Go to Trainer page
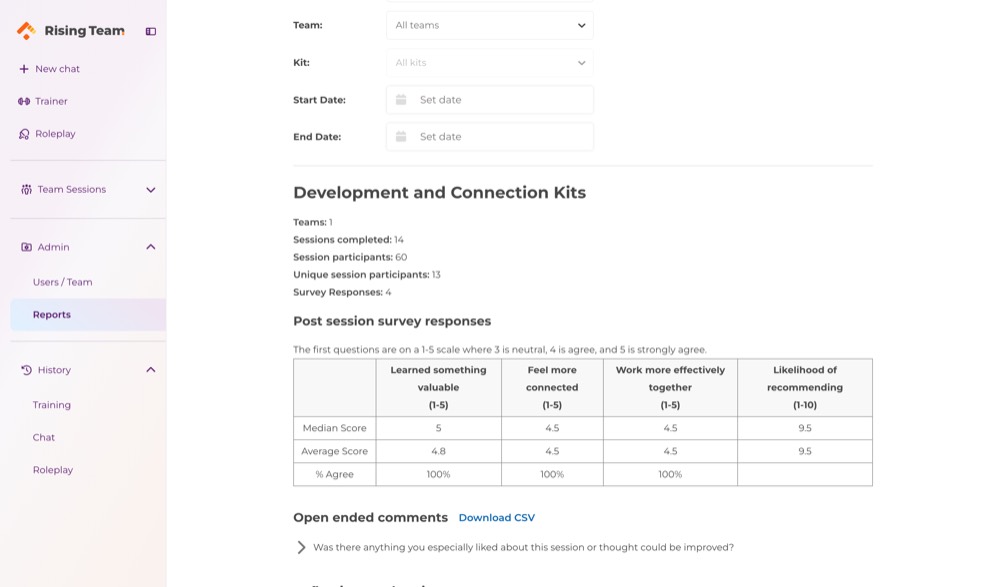This screenshot has width=1000, height=587. pos(51,101)
